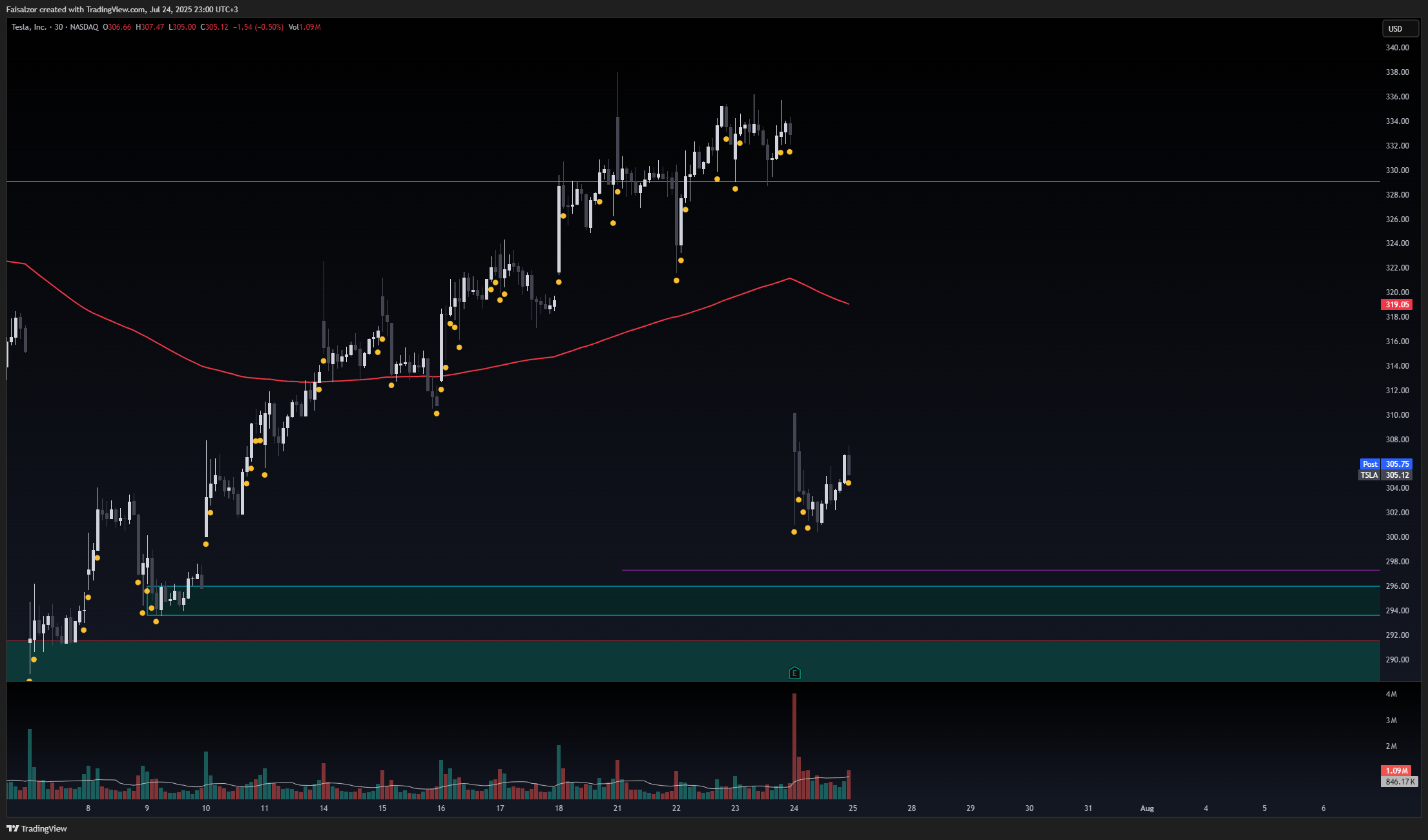
Task: Select the teal demand zone rectangle near 295
Action: (763, 601)
